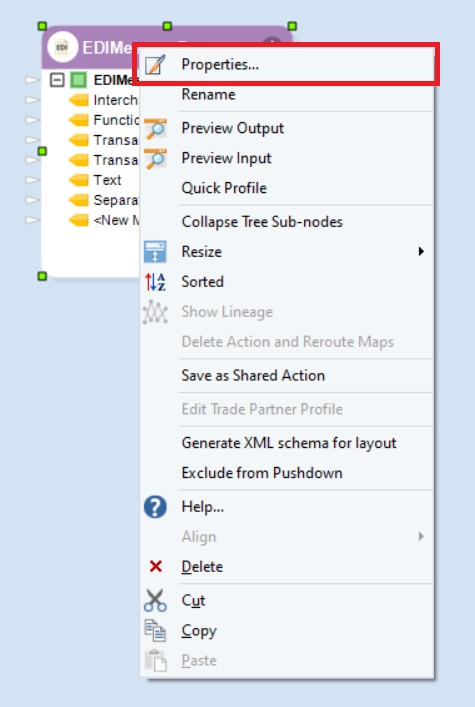The image size is (475, 707).
Task: Click the Copy pages icon
Action: (155, 630)
